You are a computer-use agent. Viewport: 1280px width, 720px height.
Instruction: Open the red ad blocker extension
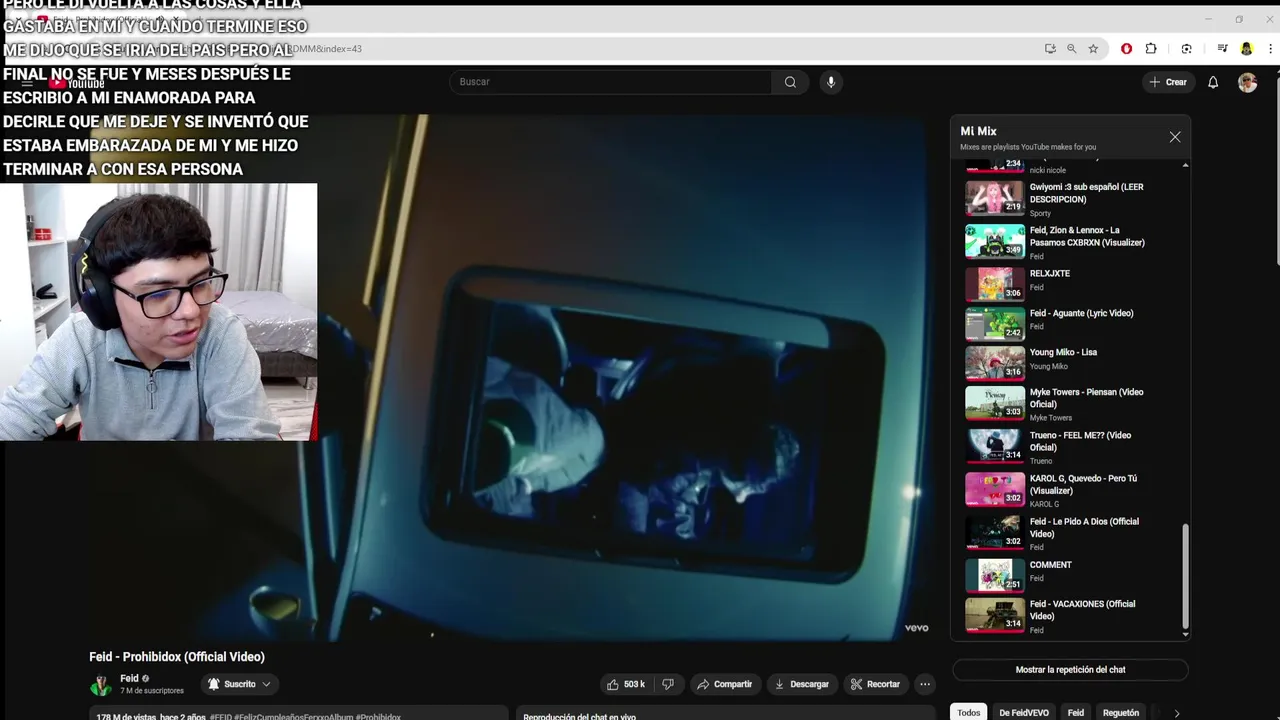coord(1126,49)
